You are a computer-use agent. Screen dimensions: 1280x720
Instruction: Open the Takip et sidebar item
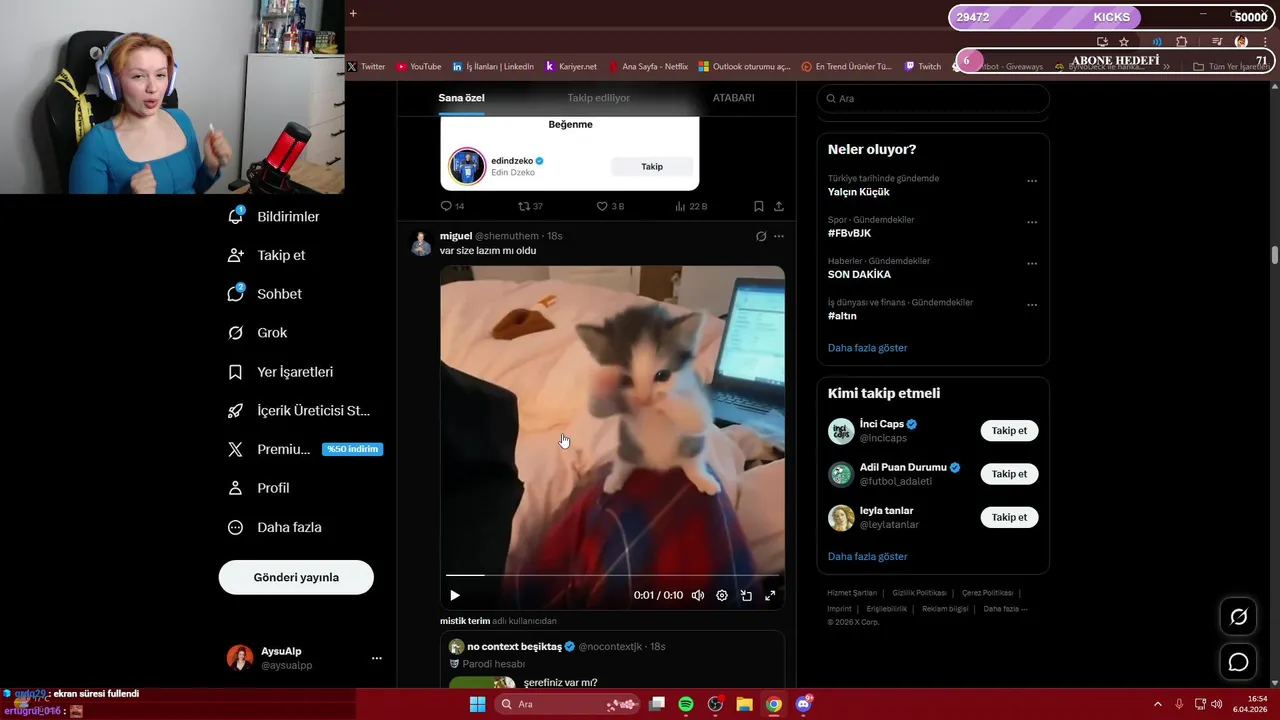267,255
